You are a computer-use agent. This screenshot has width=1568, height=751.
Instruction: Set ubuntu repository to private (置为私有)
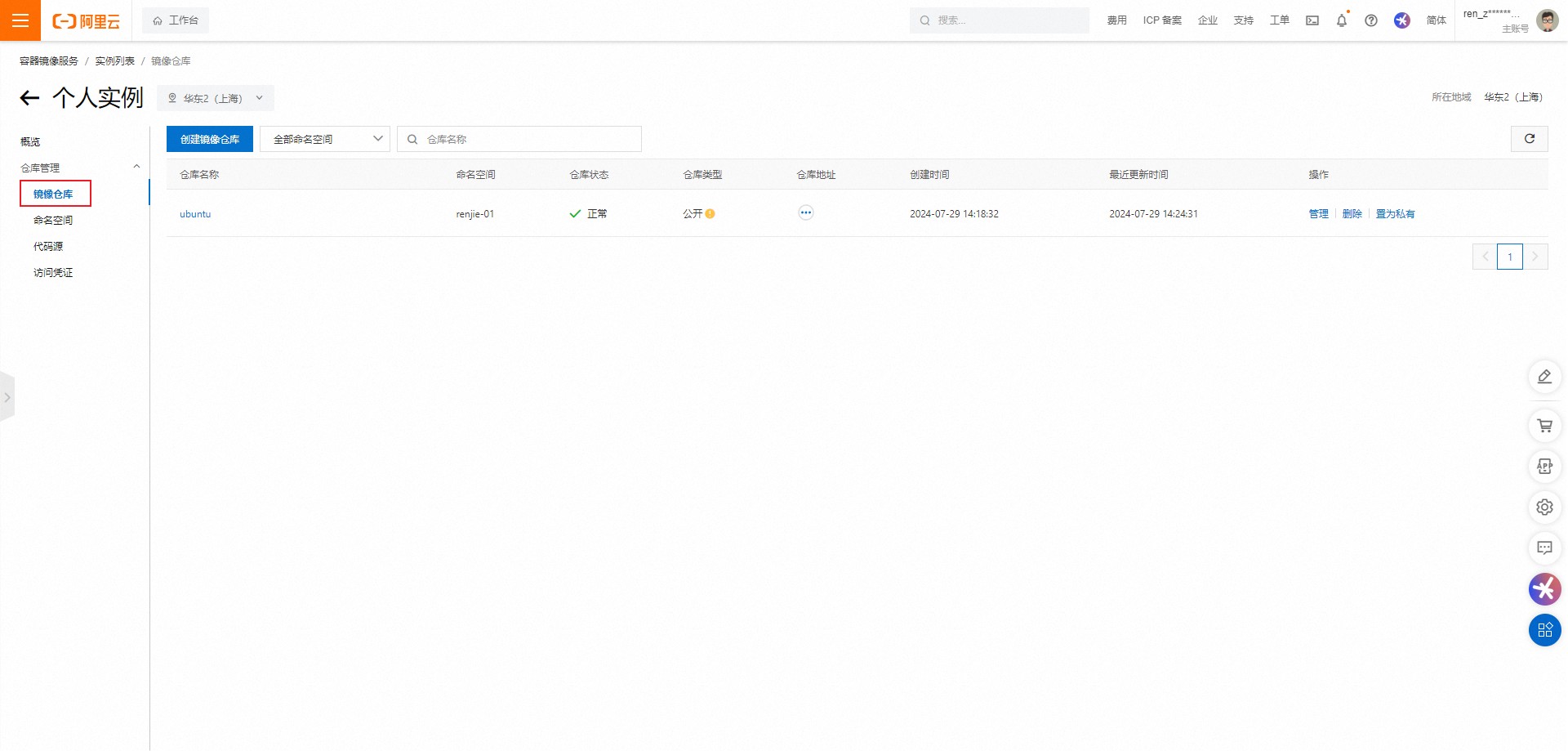[1395, 214]
